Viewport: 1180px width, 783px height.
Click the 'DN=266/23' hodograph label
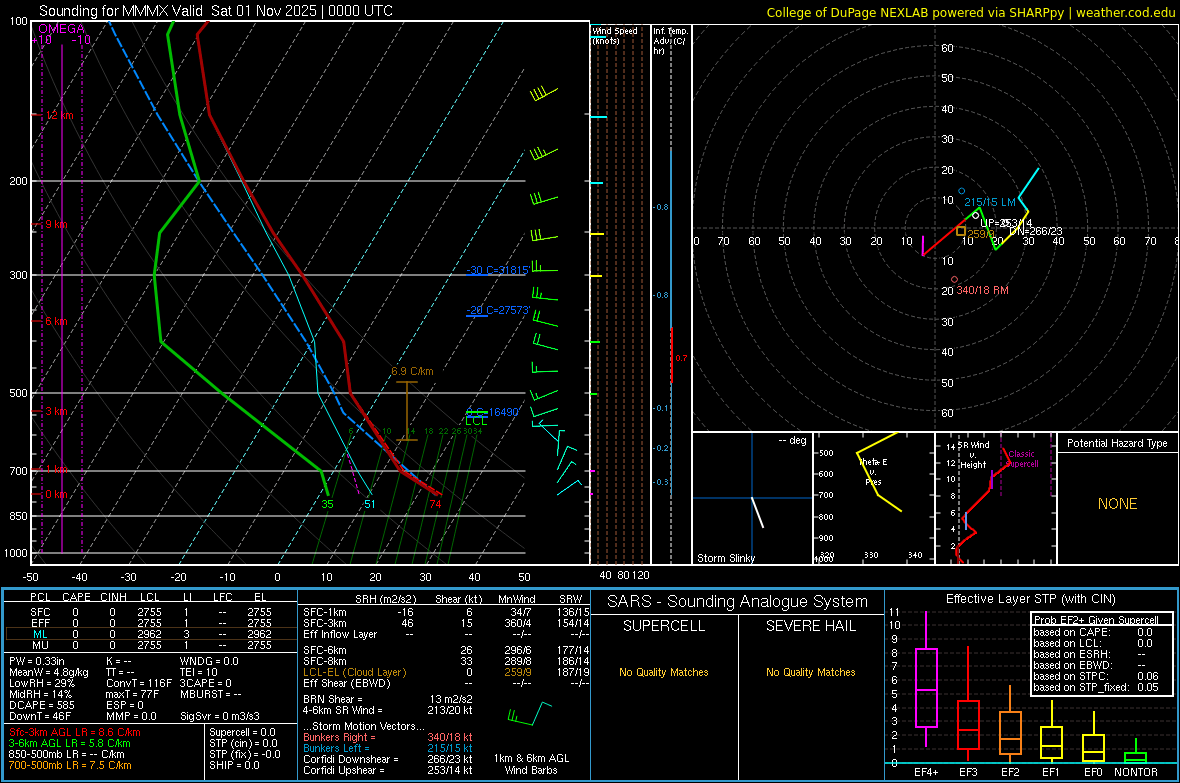pos(1036,231)
